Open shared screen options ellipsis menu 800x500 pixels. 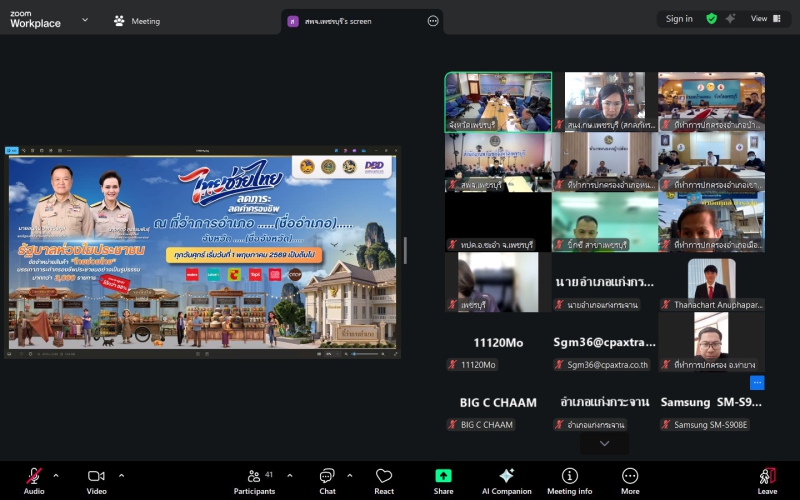tap(432, 20)
